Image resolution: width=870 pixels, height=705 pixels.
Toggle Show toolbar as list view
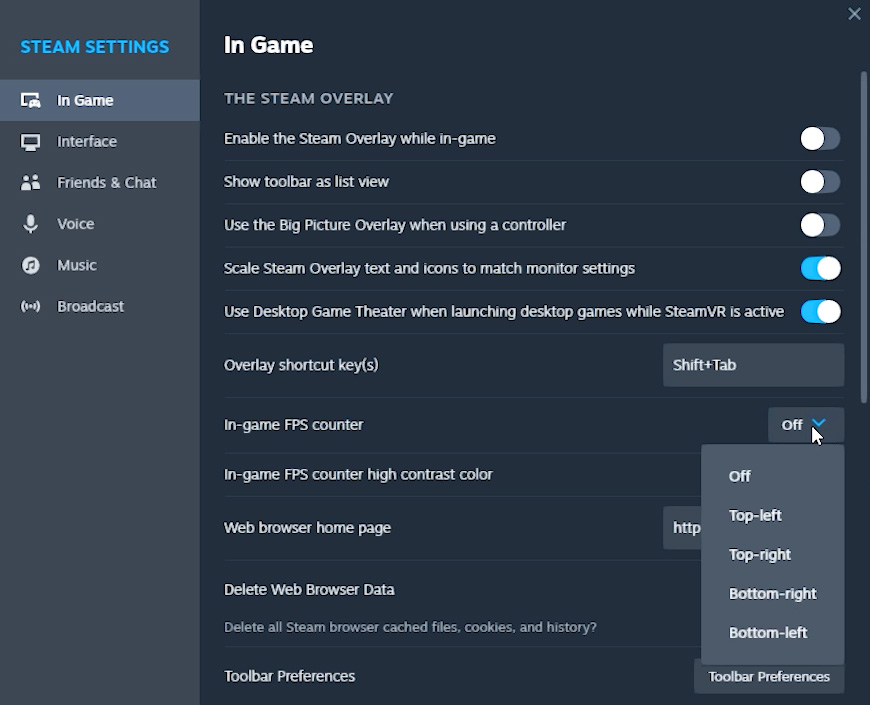point(820,182)
